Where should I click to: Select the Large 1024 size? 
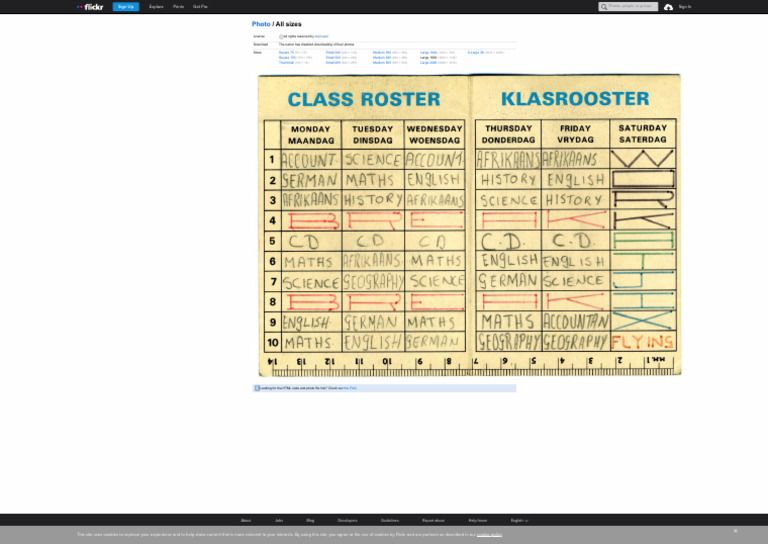coord(428,52)
